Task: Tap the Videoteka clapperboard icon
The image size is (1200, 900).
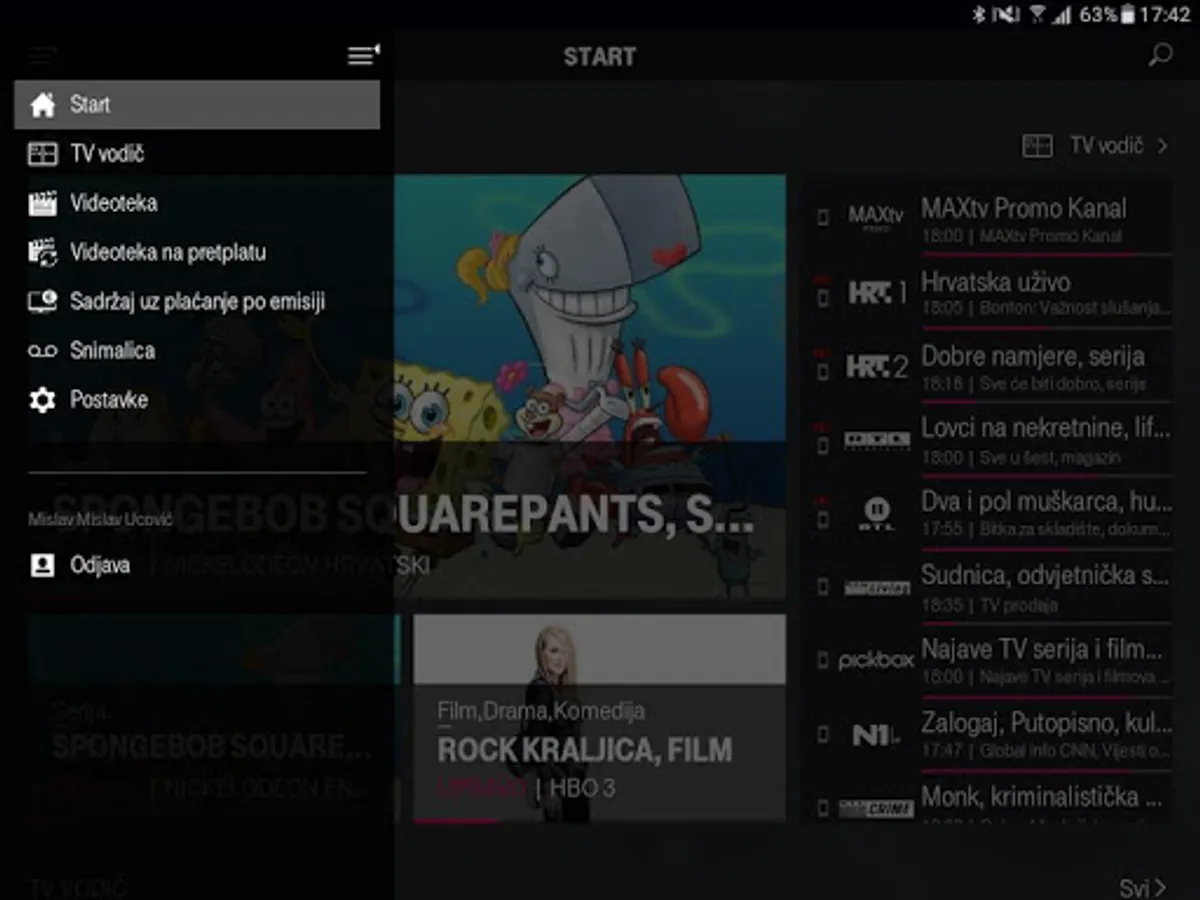Action: tap(42, 203)
